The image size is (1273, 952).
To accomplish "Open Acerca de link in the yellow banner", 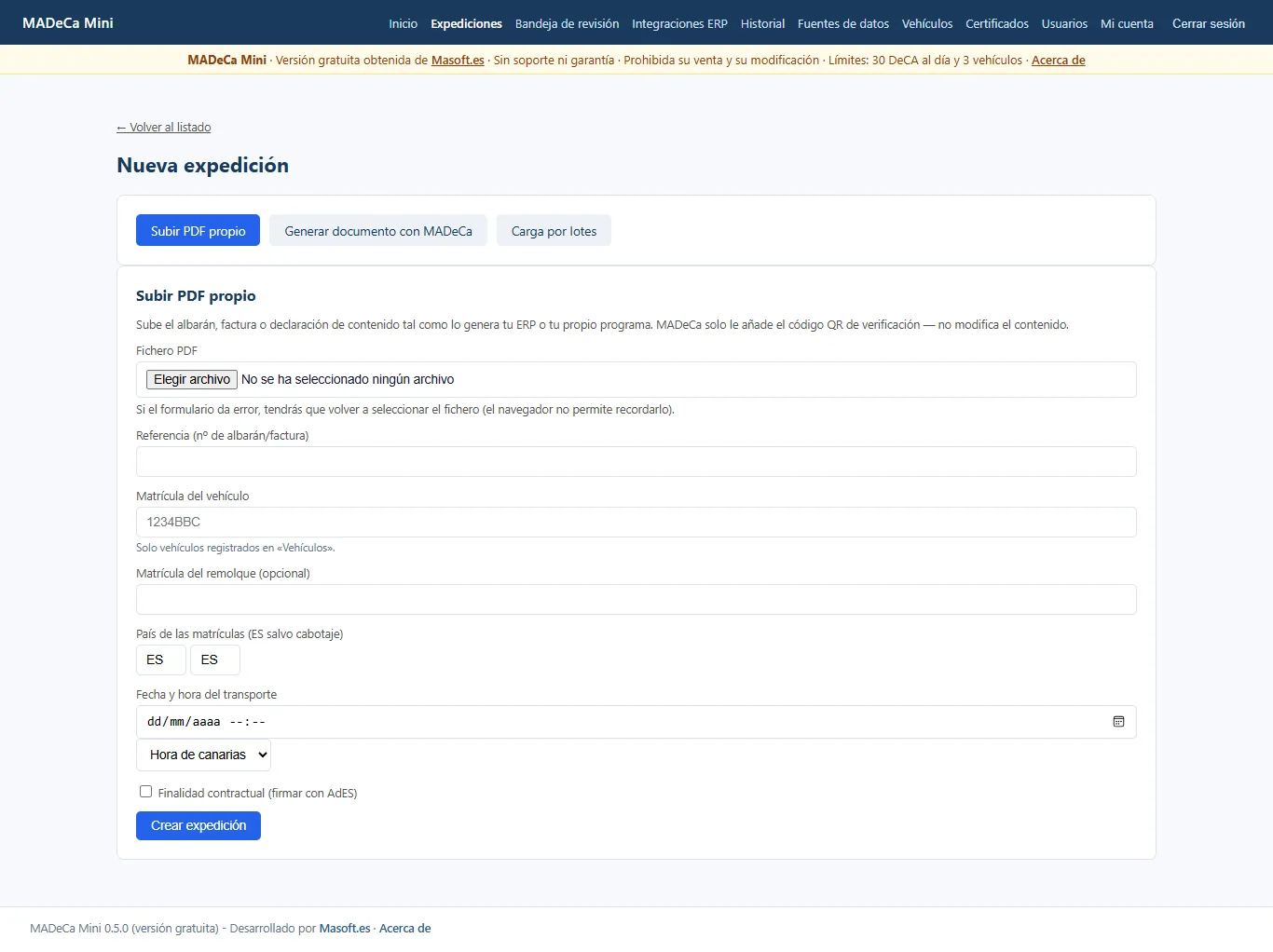I will pos(1059,60).
